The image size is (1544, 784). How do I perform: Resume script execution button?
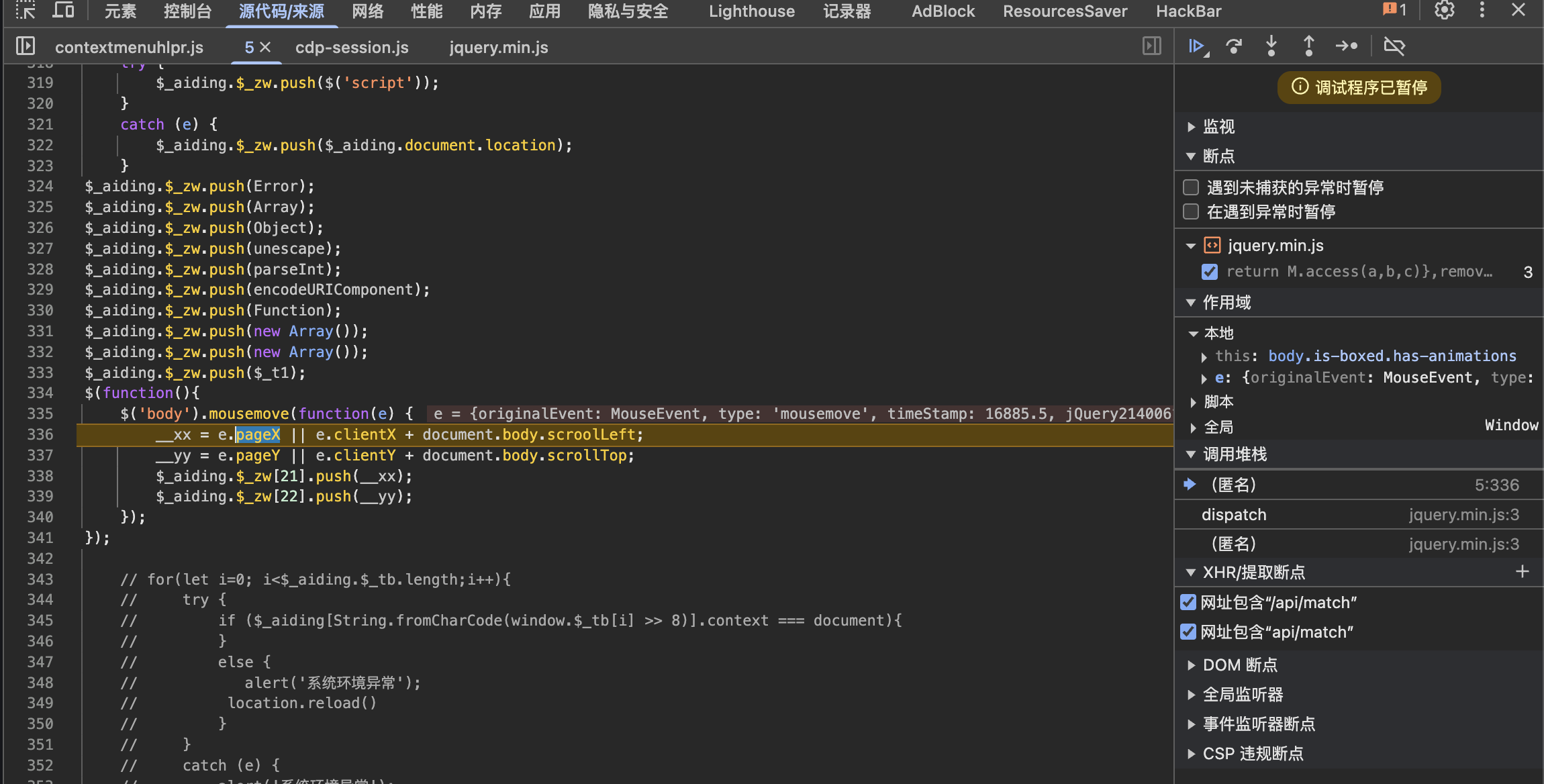click(1196, 46)
